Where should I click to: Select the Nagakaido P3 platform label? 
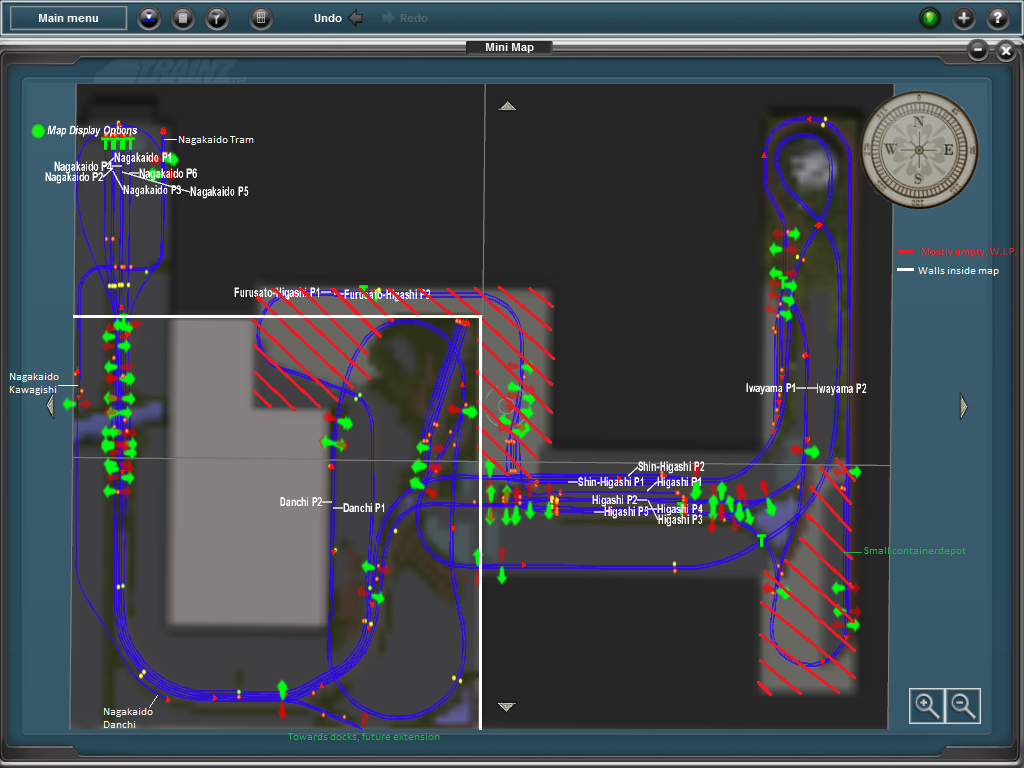click(152, 191)
